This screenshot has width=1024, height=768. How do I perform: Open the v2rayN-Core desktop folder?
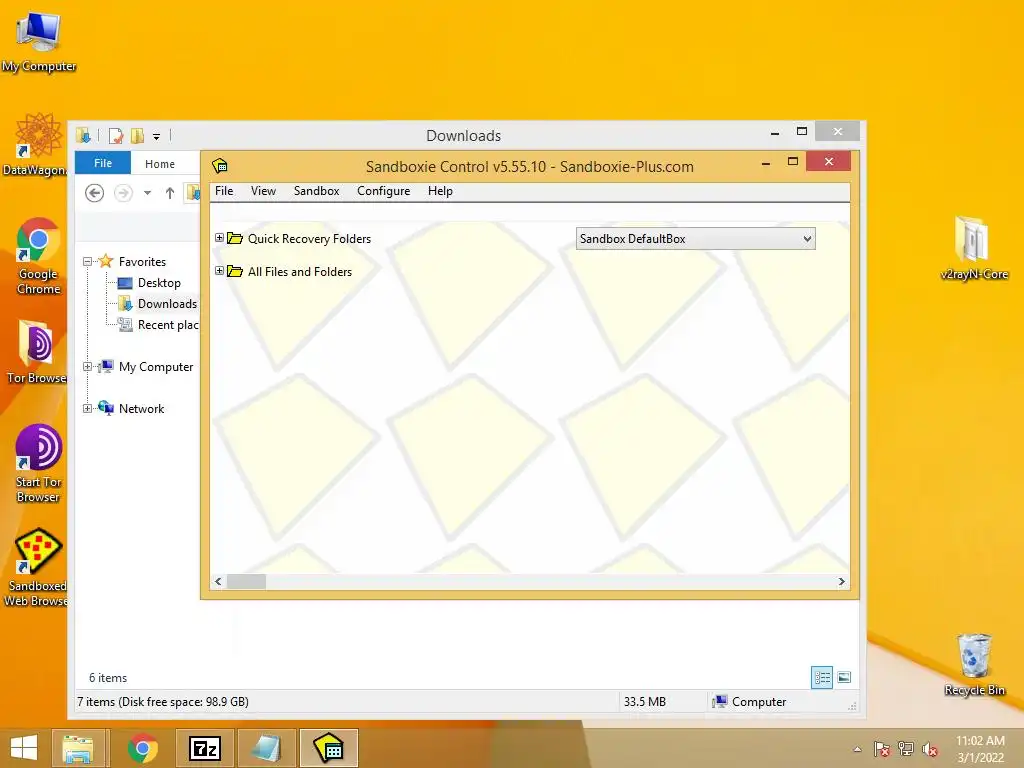coord(974,248)
